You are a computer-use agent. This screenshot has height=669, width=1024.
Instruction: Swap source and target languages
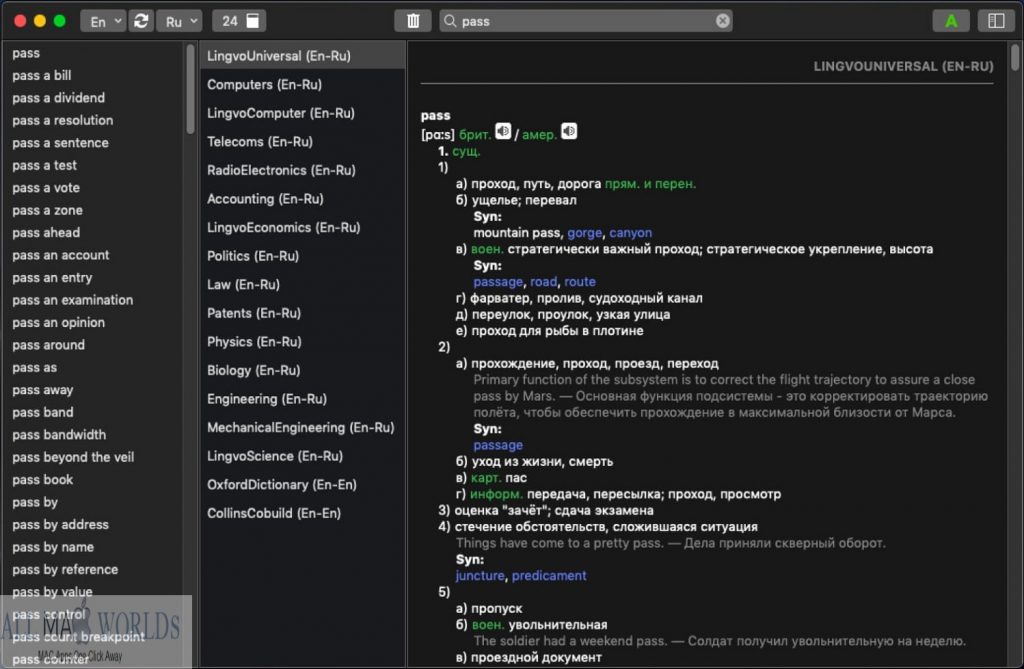tap(141, 21)
